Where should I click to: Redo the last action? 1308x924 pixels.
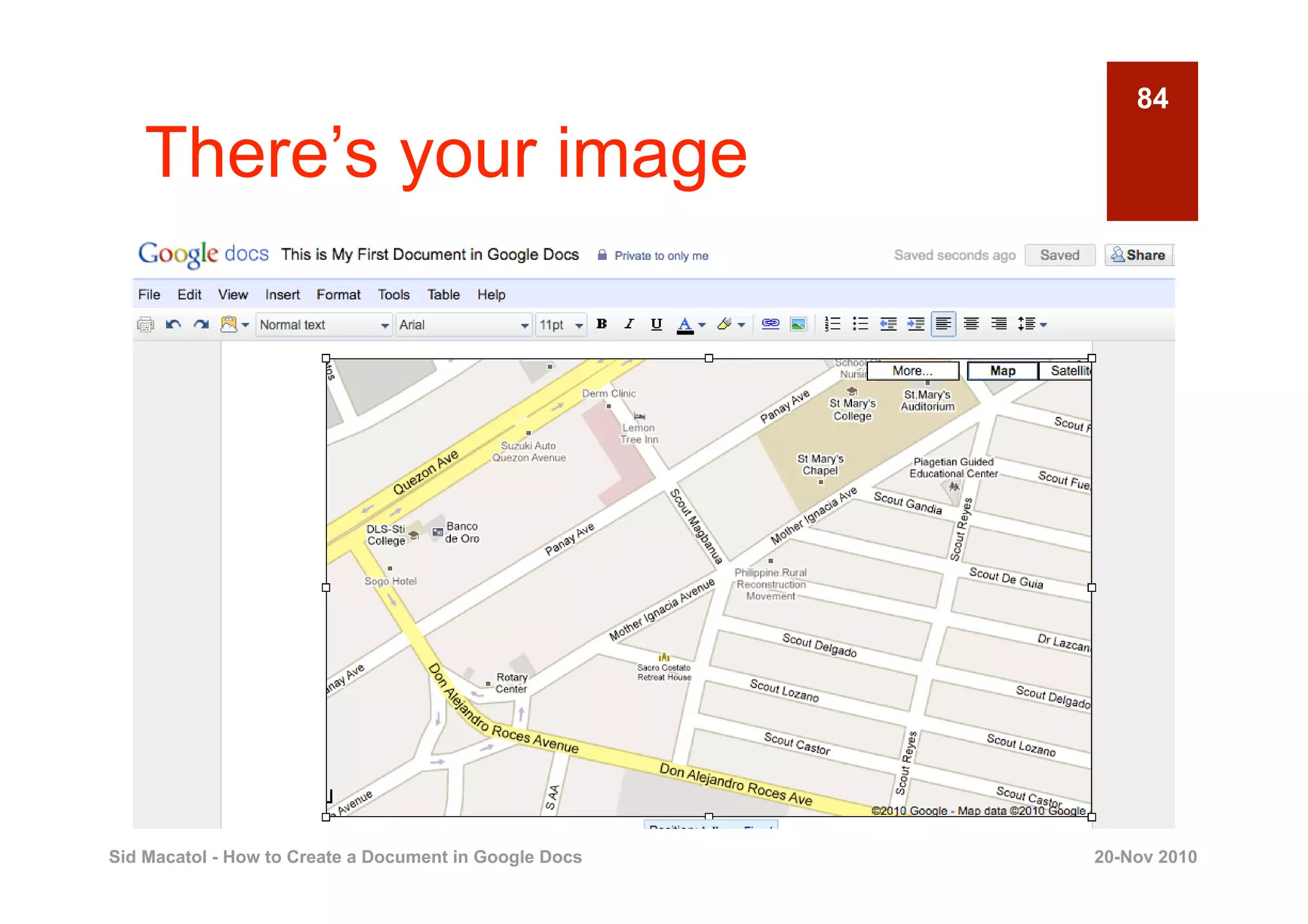tap(201, 325)
